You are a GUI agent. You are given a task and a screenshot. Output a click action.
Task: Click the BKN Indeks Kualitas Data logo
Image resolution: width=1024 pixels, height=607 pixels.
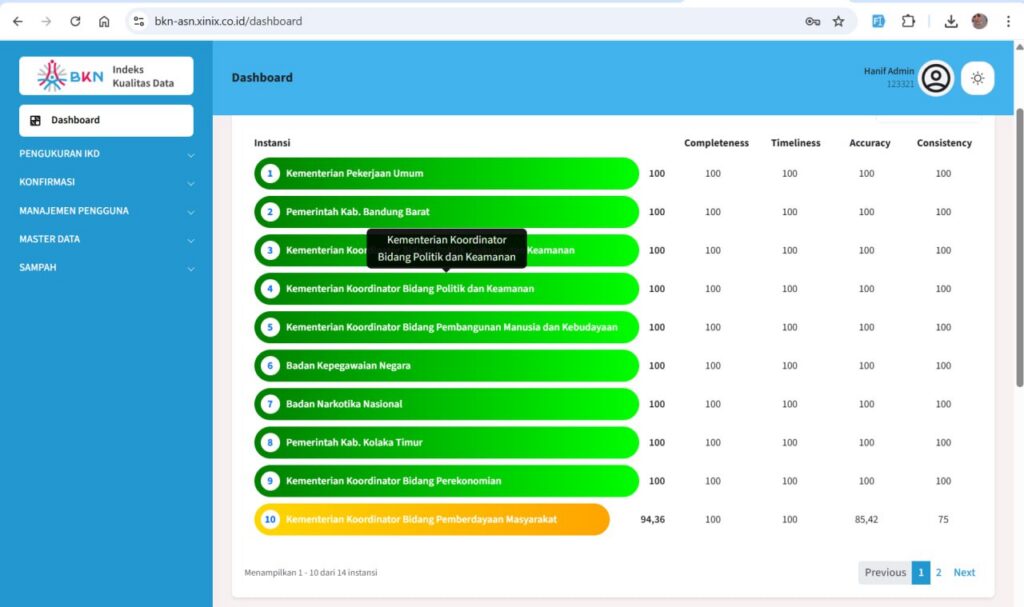click(x=106, y=76)
